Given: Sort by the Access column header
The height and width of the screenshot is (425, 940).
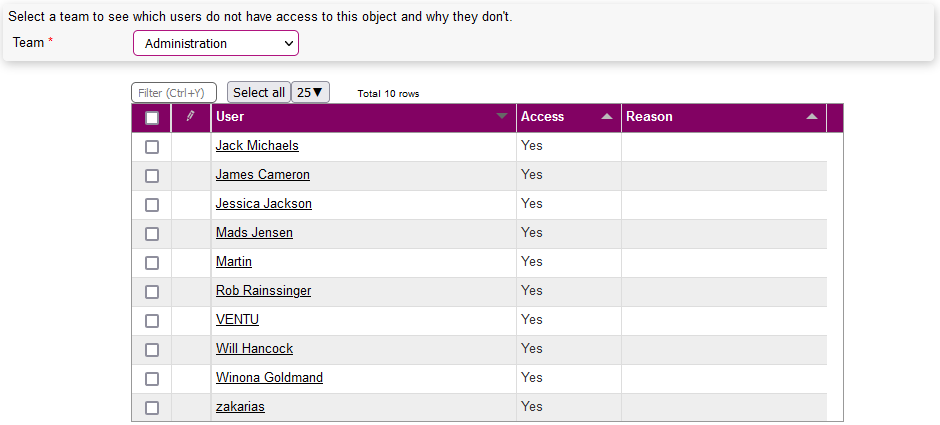Looking at the screenshot, I should [543, 117].
